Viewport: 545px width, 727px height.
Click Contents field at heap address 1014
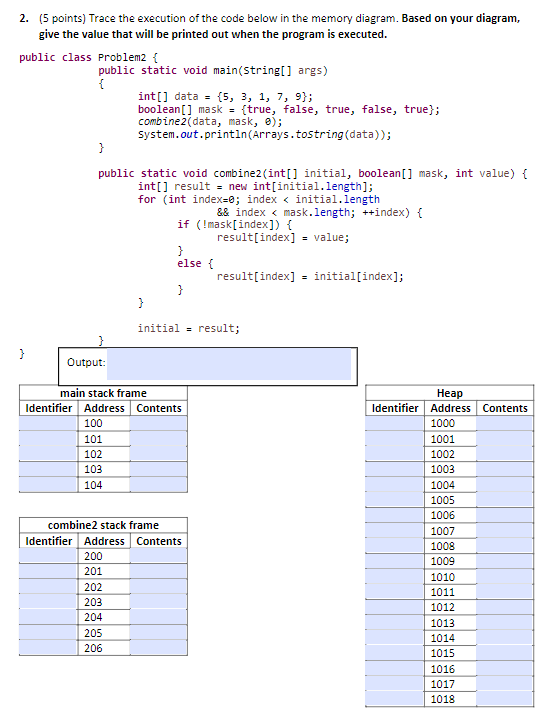tap(505, 638)
